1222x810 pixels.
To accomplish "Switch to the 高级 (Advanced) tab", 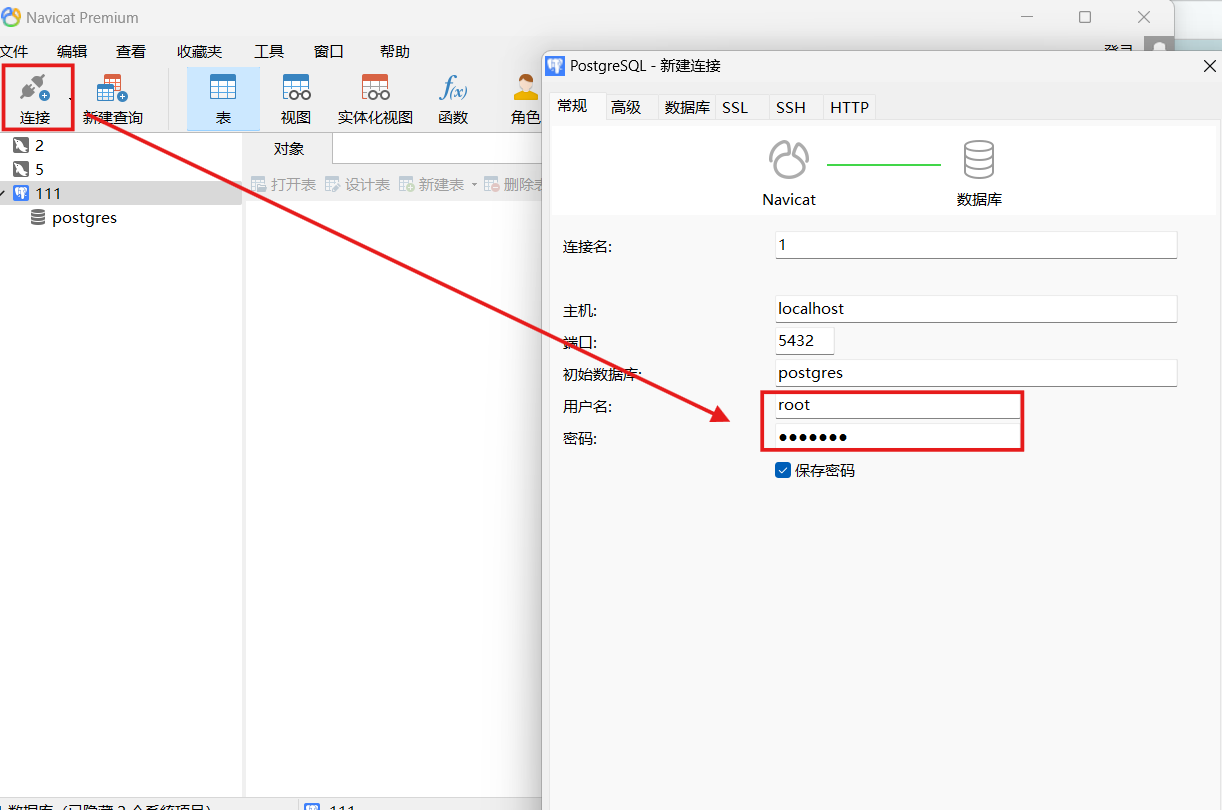I will point(626,107).
